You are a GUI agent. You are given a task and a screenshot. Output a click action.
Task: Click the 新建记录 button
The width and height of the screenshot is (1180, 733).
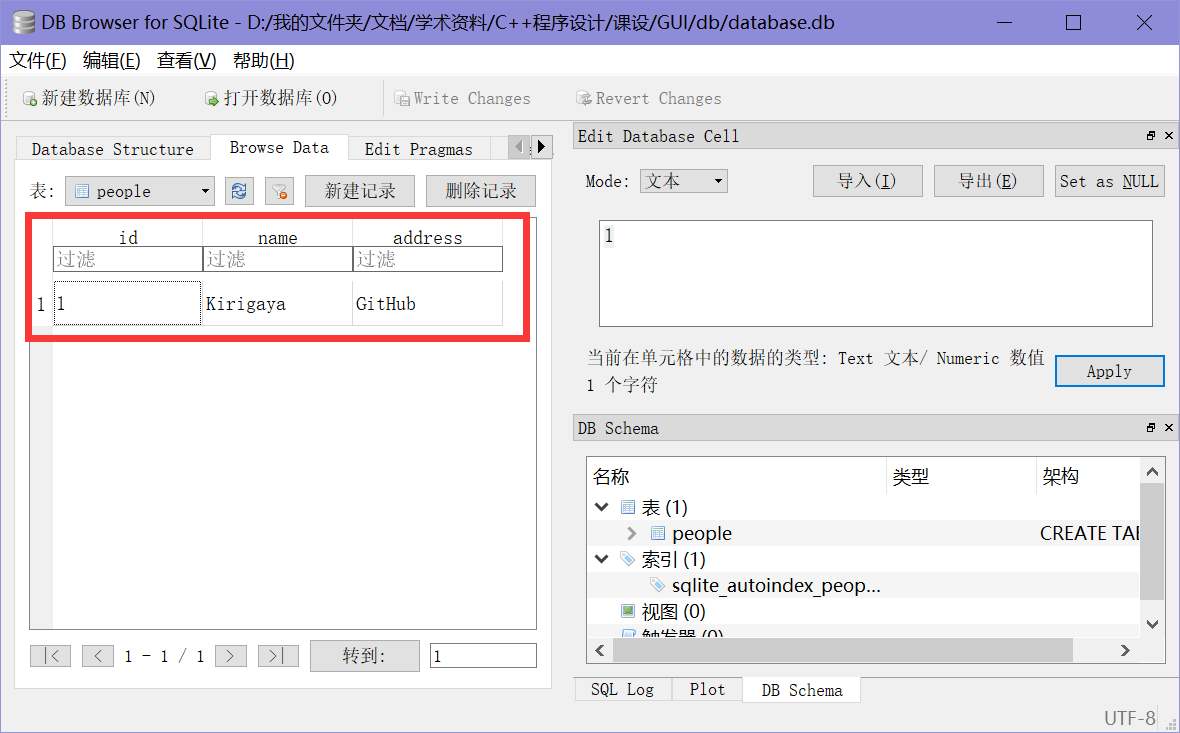point(359,190)
